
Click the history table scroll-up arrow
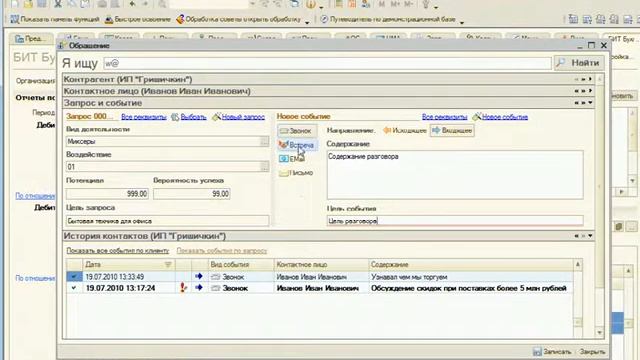coord(578,264)
